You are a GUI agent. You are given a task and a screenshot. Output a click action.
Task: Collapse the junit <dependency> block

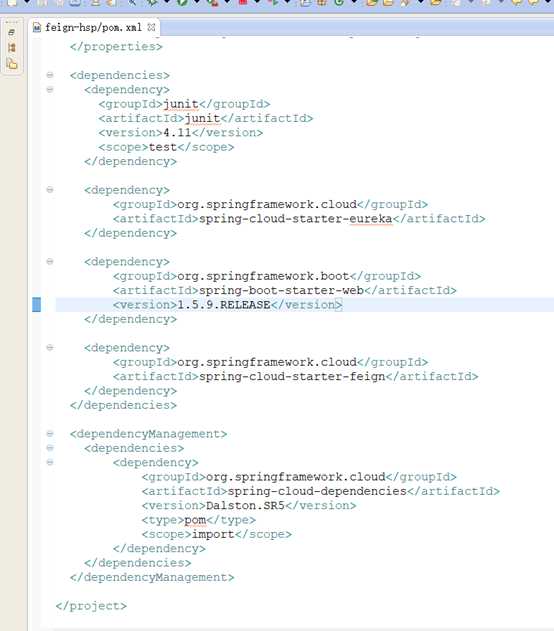click(x=50, y=89)
